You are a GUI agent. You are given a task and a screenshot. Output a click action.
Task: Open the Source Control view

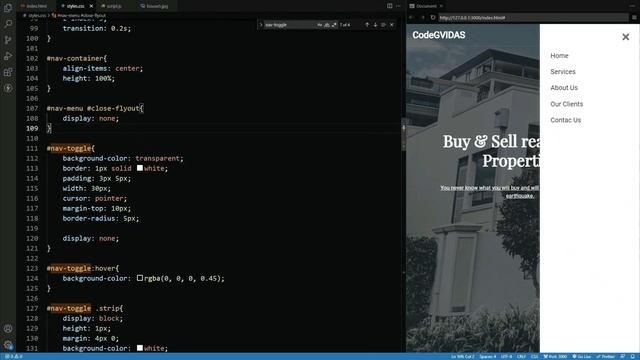8,40
